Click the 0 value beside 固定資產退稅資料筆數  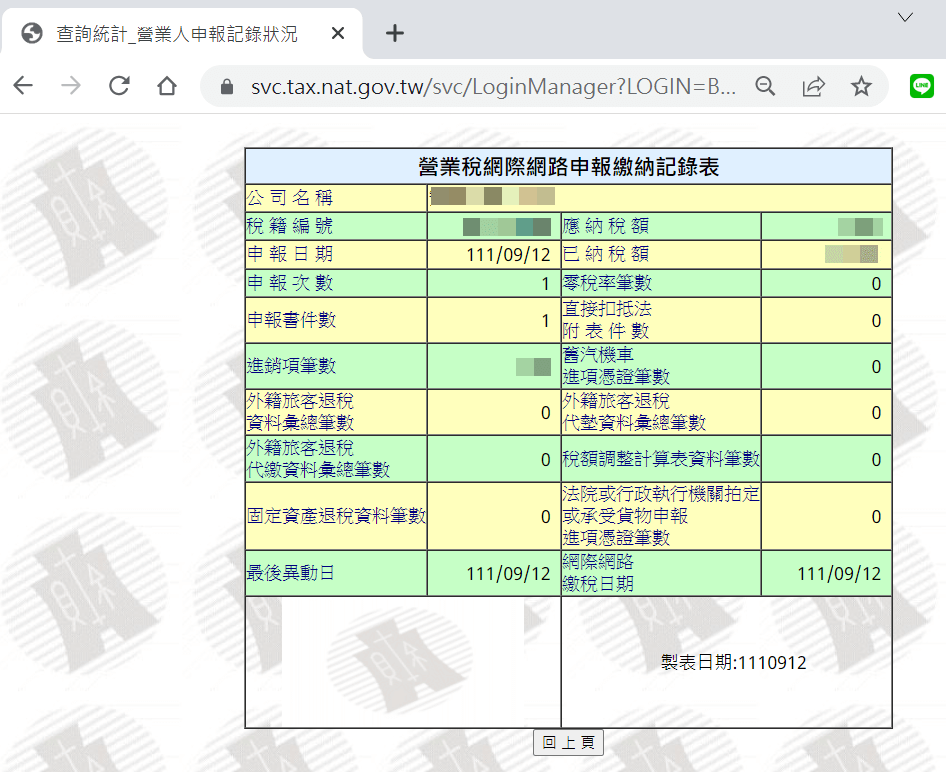545,517
